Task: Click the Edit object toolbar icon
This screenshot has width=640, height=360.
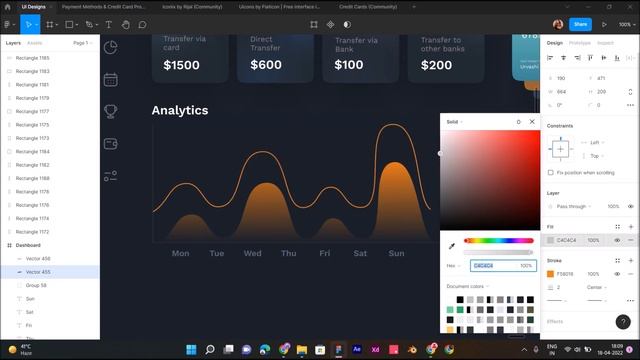Action: [x=313, y=25]
